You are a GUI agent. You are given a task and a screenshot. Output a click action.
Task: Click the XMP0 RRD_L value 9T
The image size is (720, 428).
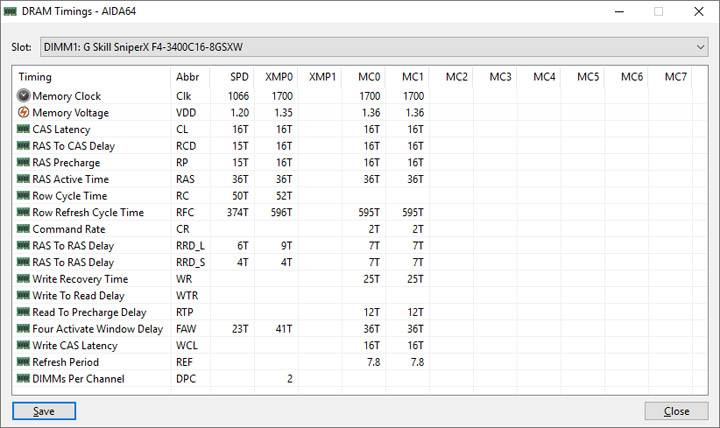(x=287, y=246)
